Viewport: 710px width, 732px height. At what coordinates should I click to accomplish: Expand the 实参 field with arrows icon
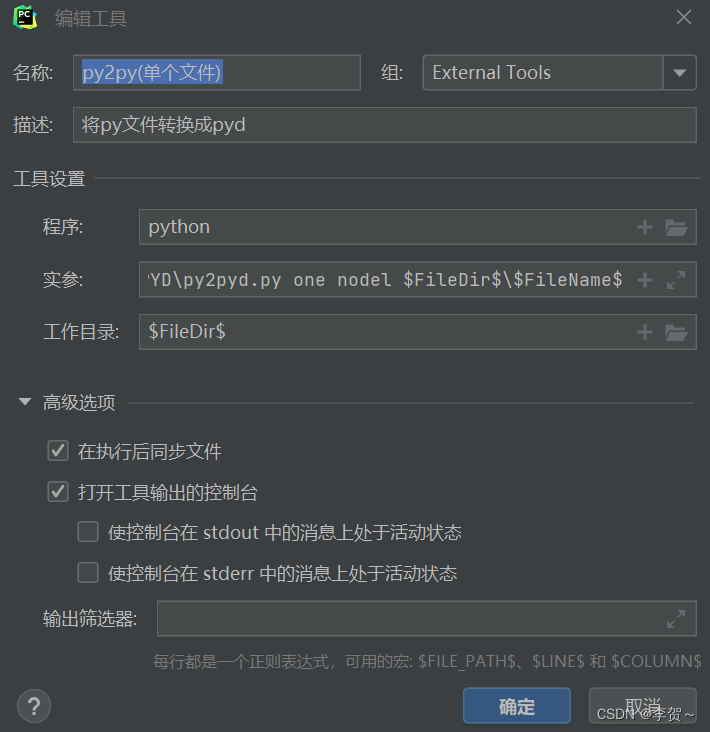[676, 280]
